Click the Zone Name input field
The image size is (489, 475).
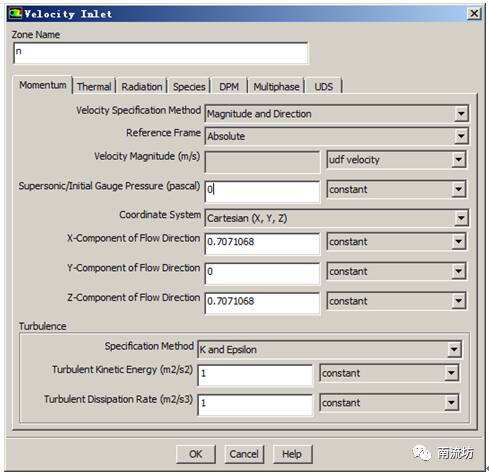[x=160, y=53]
